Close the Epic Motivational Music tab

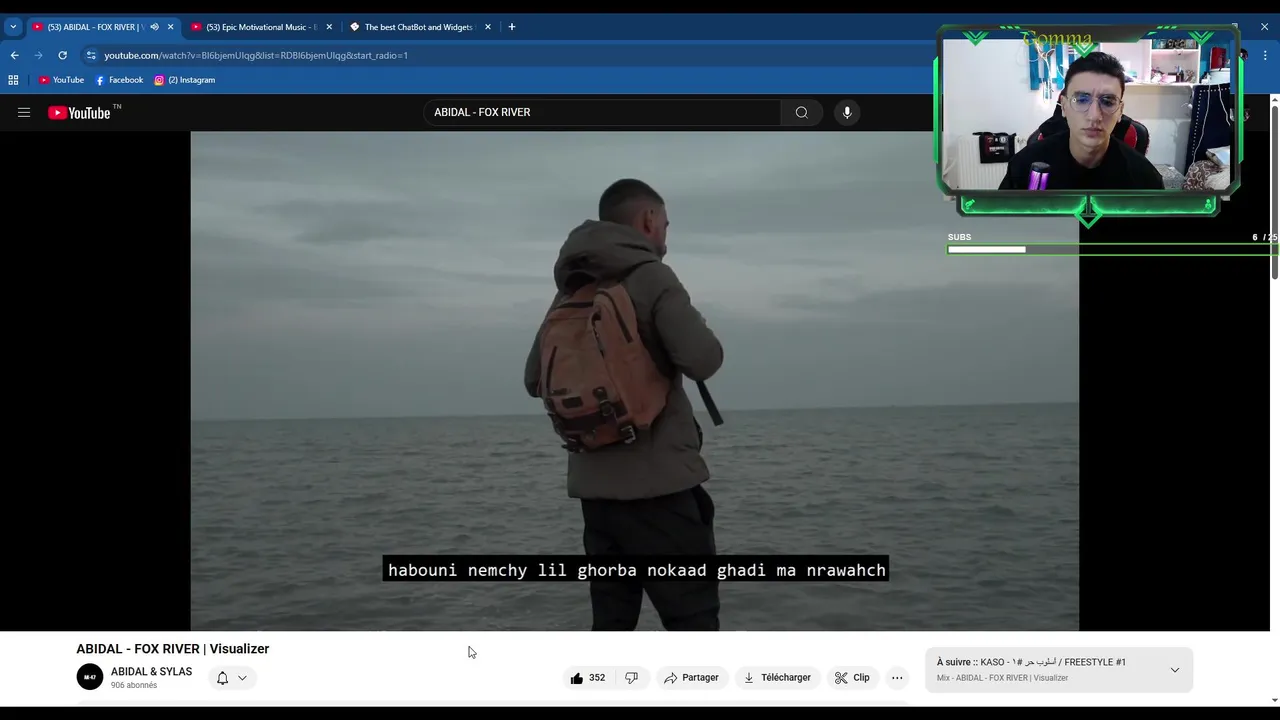(x=329, y=27)
